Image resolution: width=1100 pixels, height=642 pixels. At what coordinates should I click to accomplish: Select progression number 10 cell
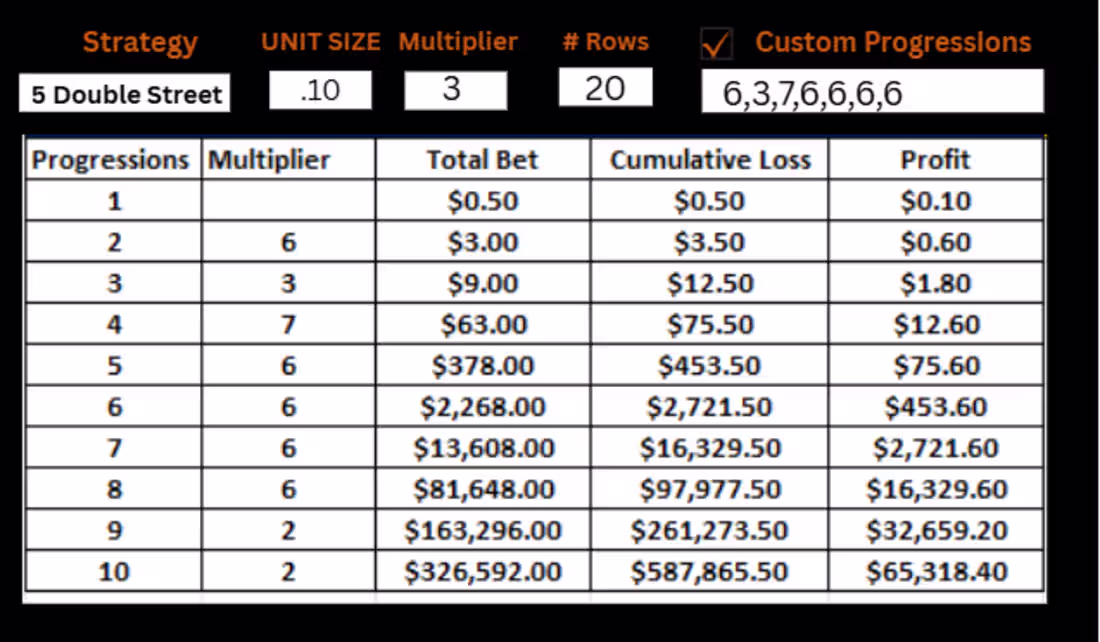click(114, 571)
